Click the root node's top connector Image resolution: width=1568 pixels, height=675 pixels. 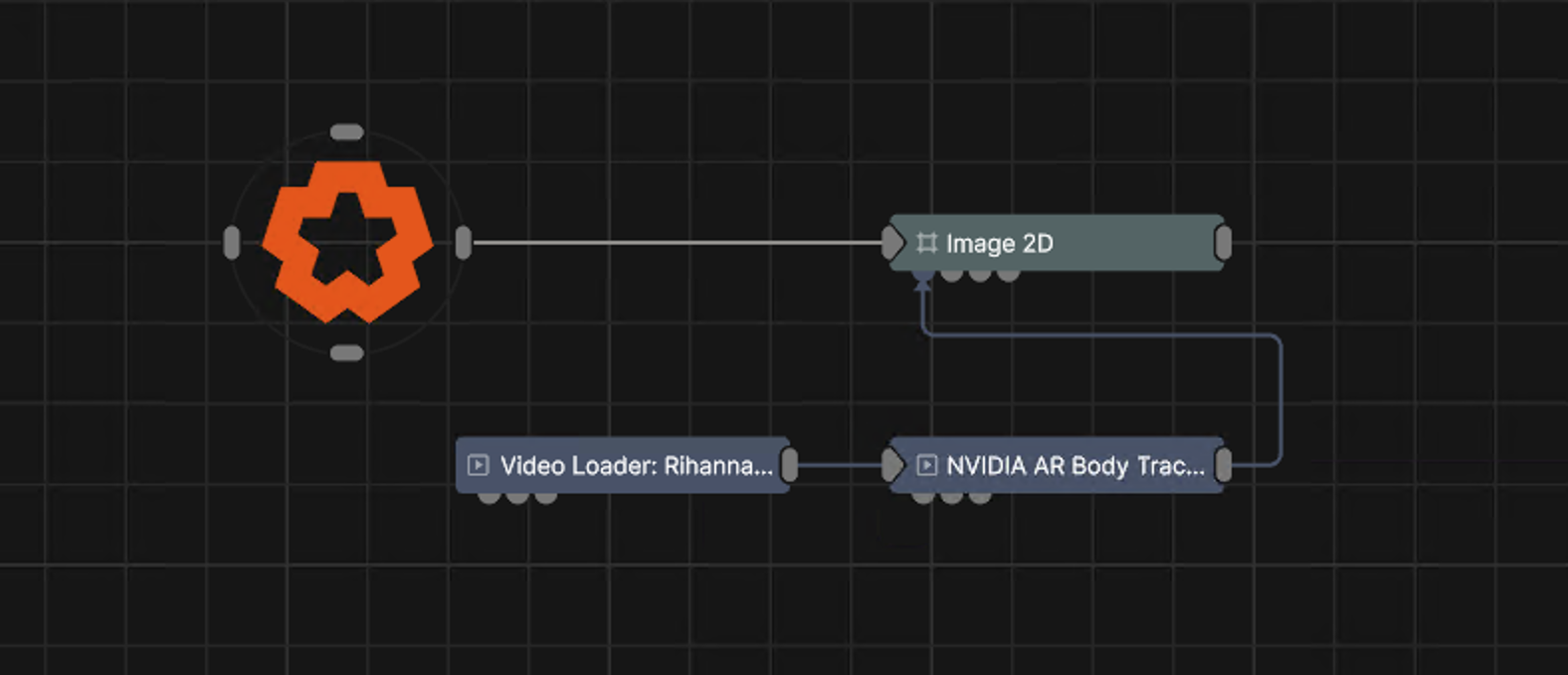click(346, 131)
